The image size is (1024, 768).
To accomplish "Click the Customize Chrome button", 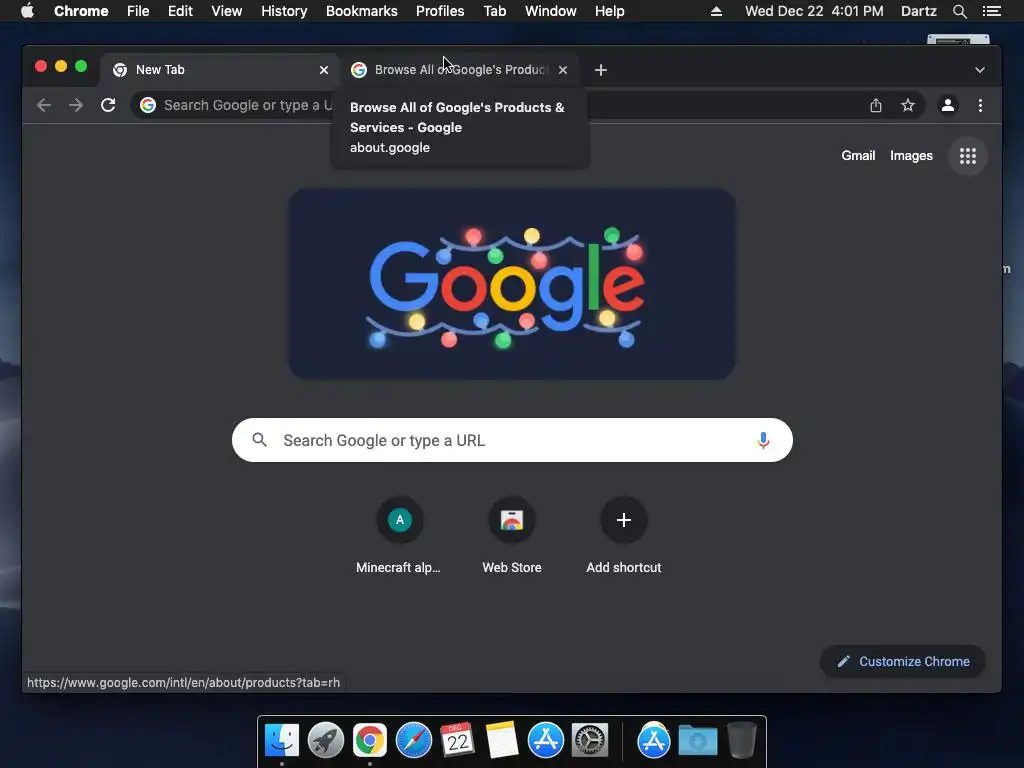I will pyautogui.click(x=903, y=662).
